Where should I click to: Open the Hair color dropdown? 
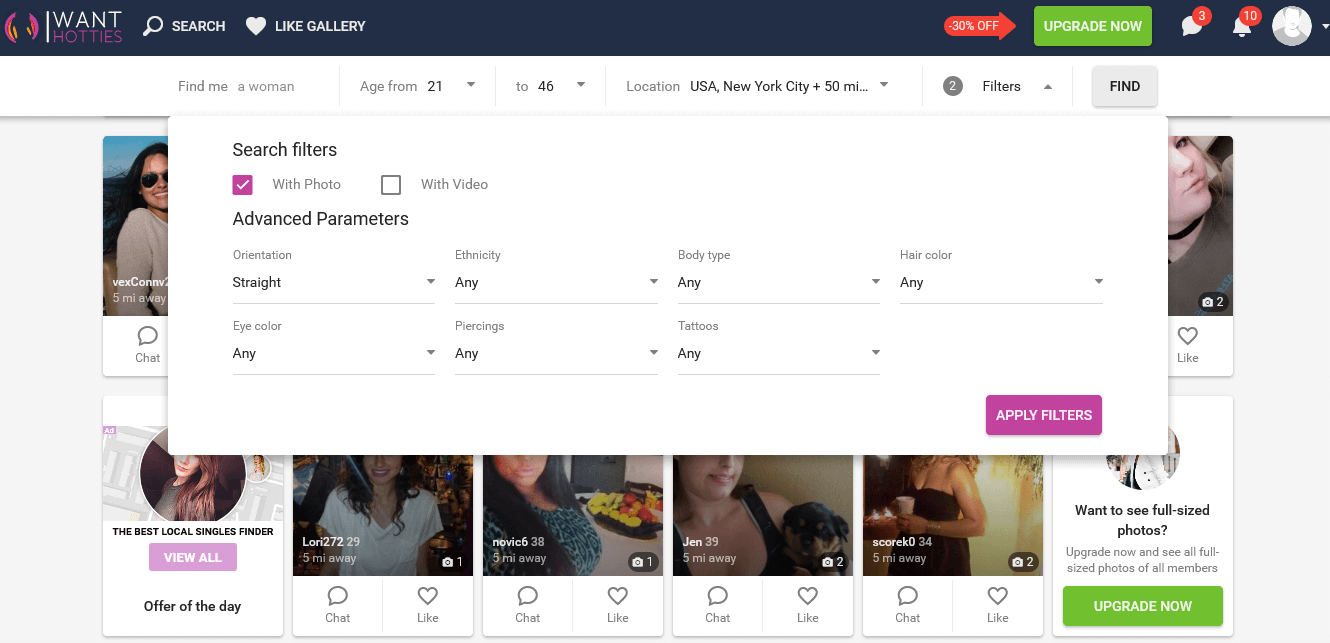coord(1001,283)
